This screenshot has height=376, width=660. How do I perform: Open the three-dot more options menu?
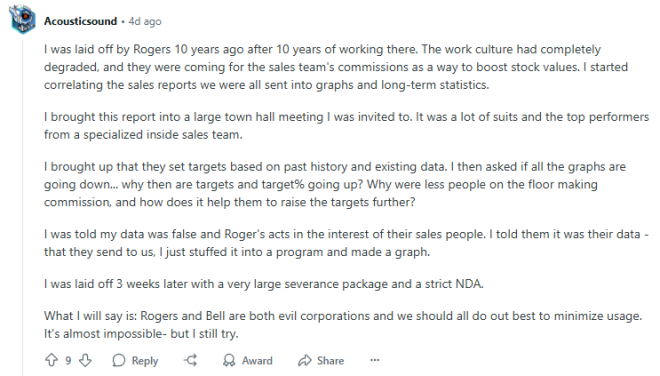coord(375,360)
